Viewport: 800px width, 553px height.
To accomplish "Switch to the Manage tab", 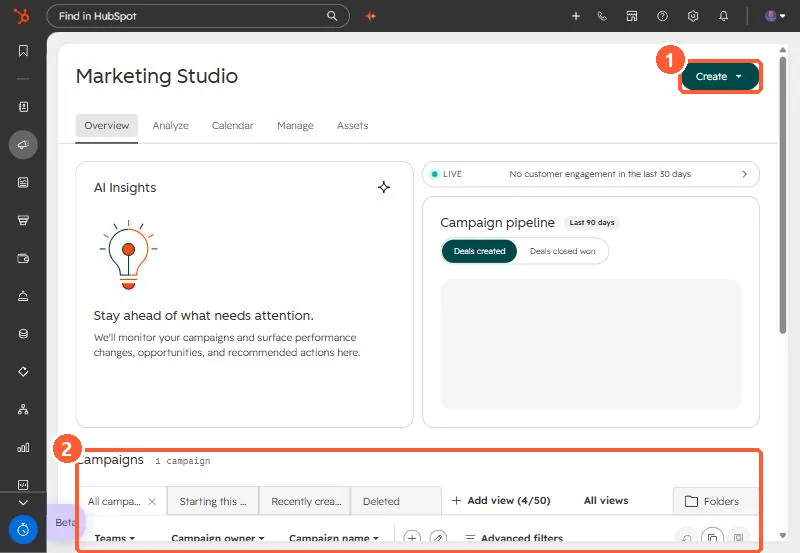I will pyautogui.click(x=295, y=125).
